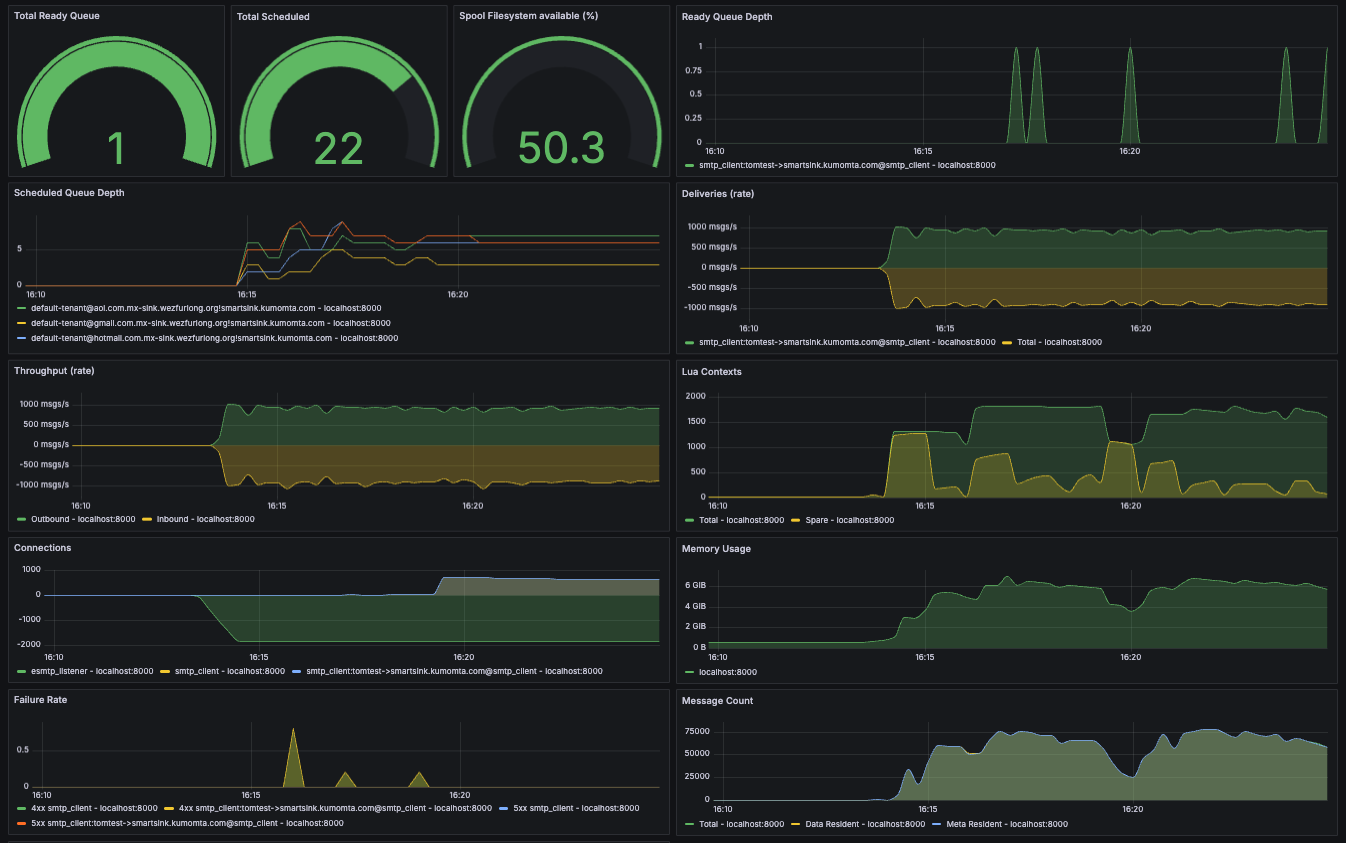This screenshot has height=843, width=1346.
Task: Click the Total Ready Queue gauge value 1
Action: coord(116,149)
